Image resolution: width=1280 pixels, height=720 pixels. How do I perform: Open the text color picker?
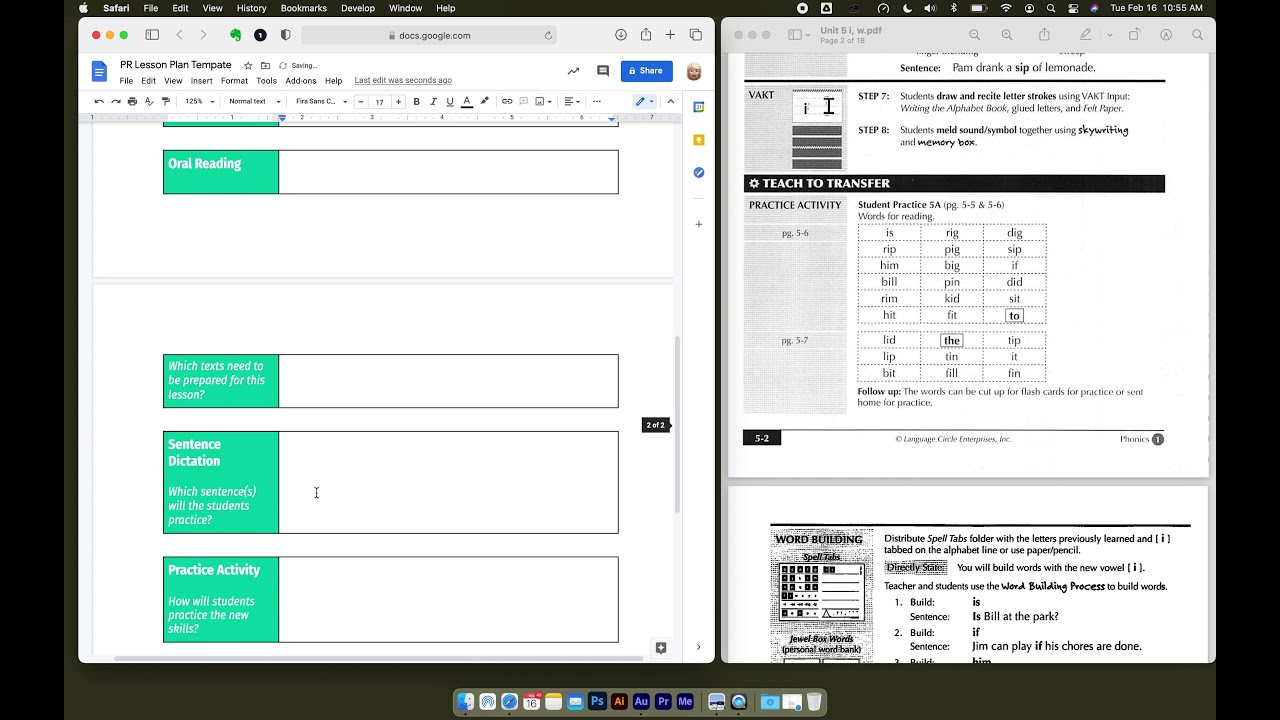pyautogui.click(x=467, y=101)
